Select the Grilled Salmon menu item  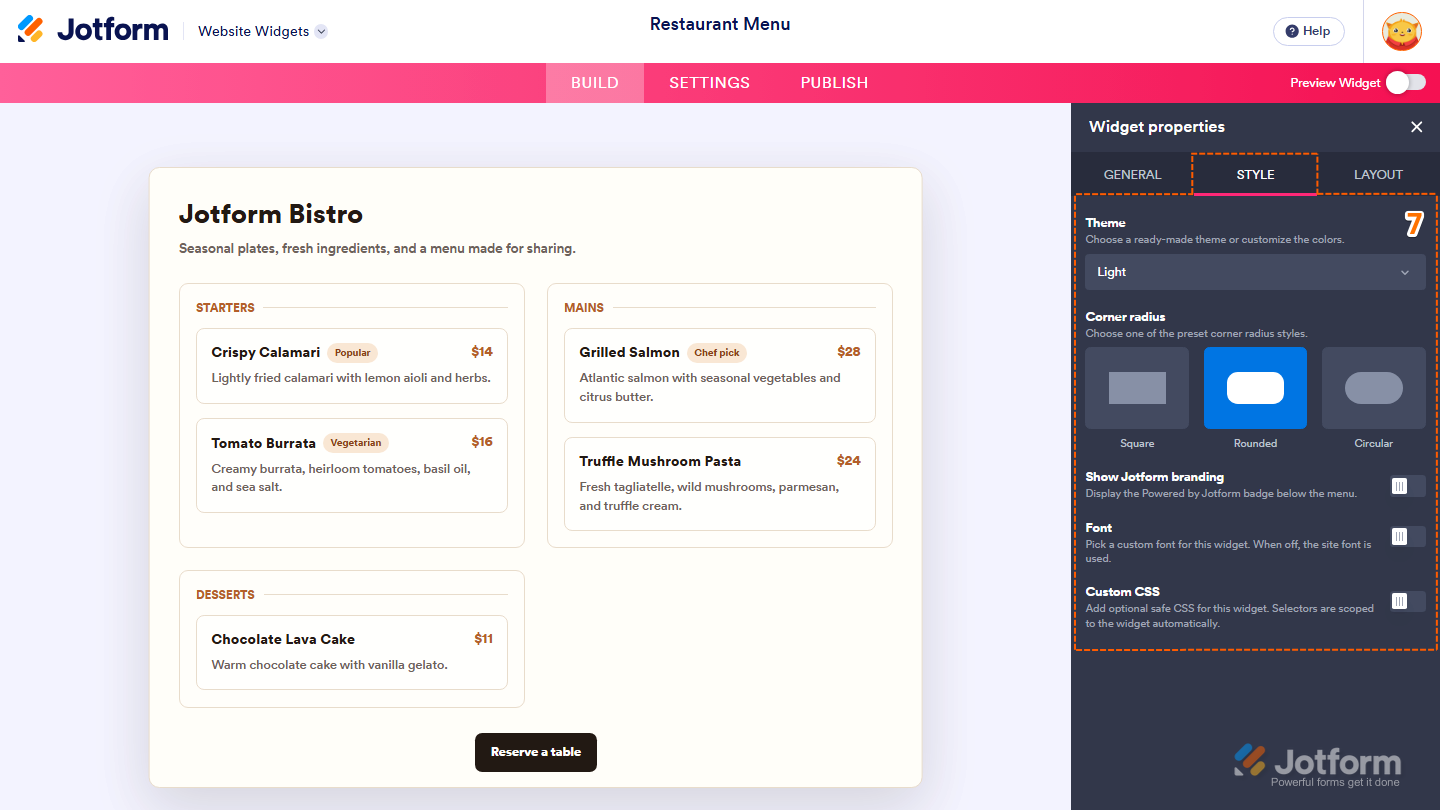click(720, 375)
